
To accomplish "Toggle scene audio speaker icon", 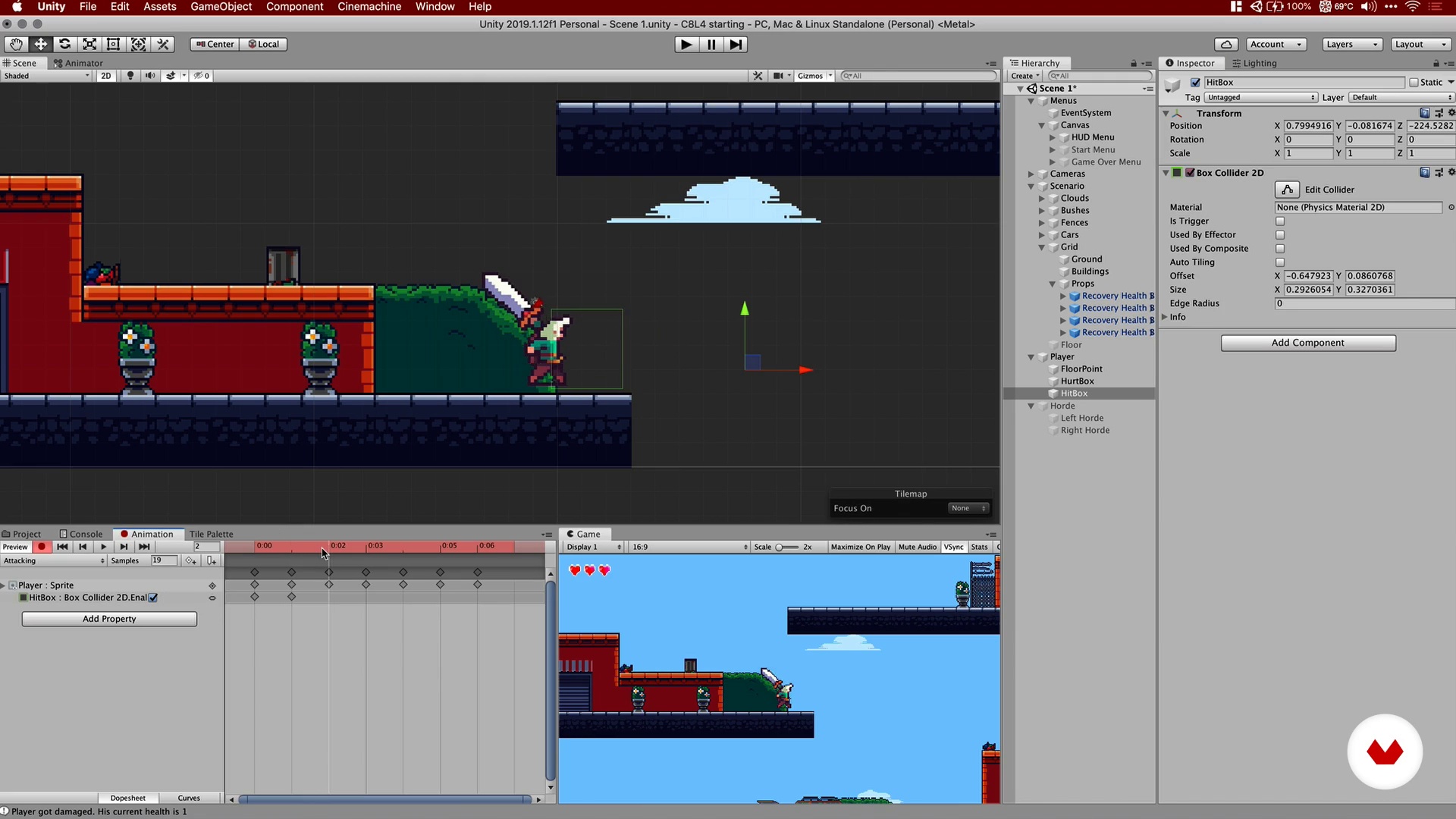I will click(150, 76).
